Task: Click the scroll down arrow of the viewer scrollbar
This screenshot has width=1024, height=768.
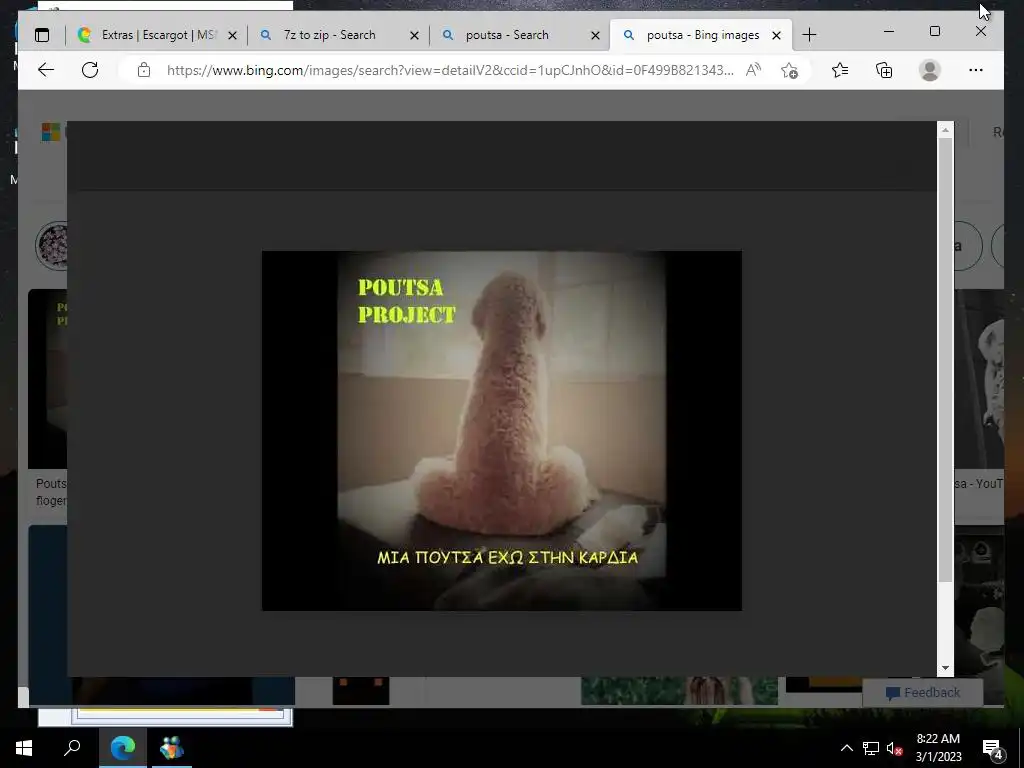Action: (x=945, y=668)
